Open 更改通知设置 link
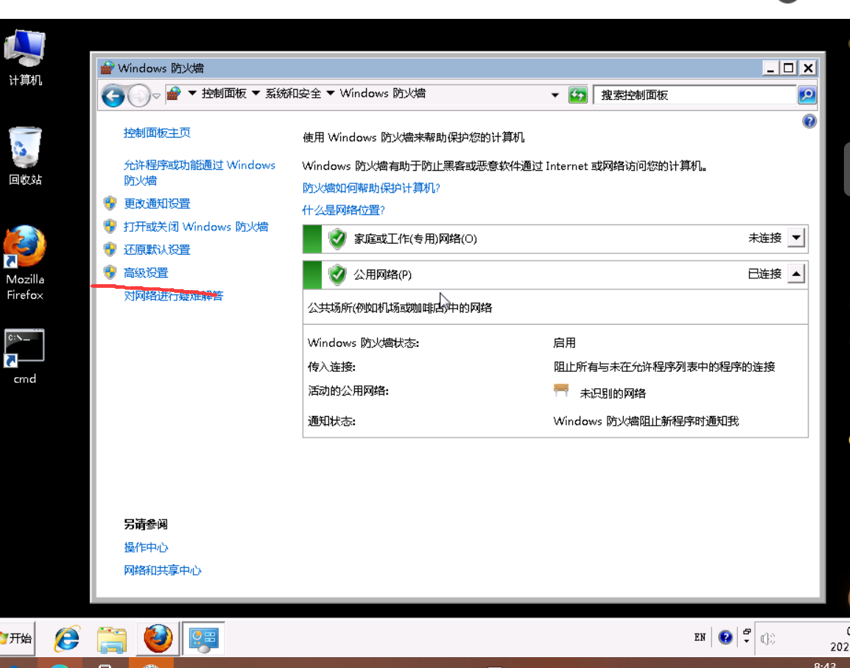This screenshot has width=865, height=668. point(157,204)
